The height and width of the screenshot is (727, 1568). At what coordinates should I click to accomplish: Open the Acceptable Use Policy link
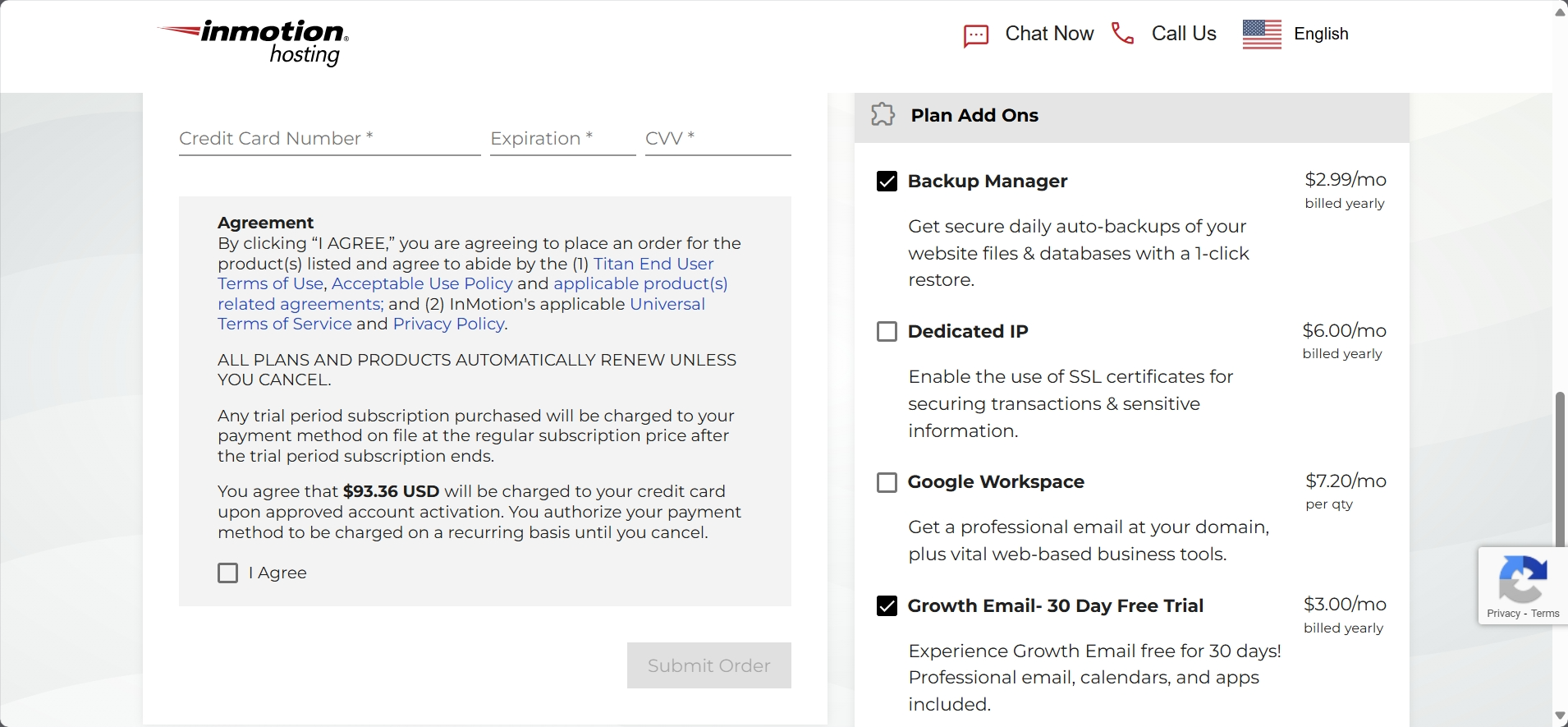coord(422,283)
